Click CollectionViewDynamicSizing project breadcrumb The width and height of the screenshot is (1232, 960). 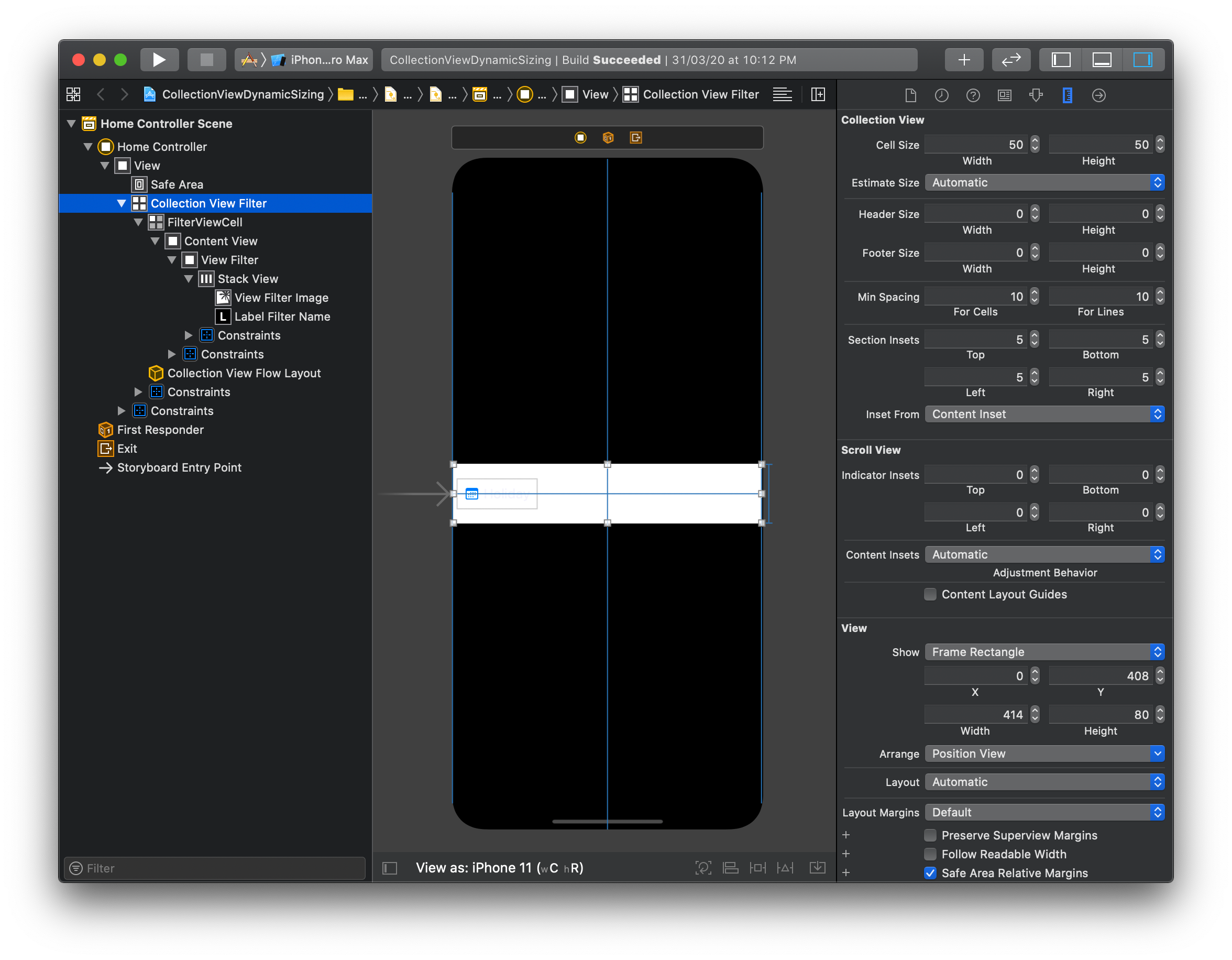pyautogui.click(x=234, y=94)
